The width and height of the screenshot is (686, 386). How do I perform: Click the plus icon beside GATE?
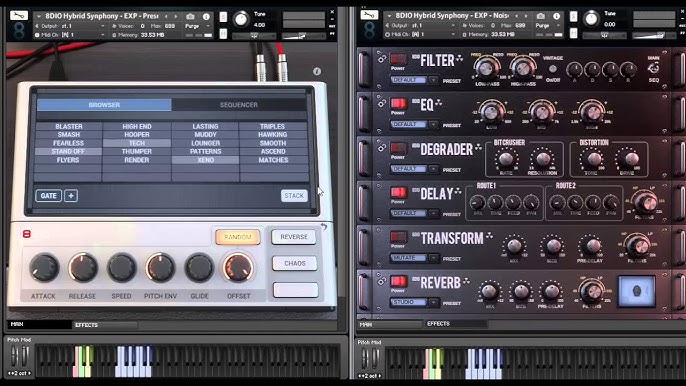pos(71,196)
